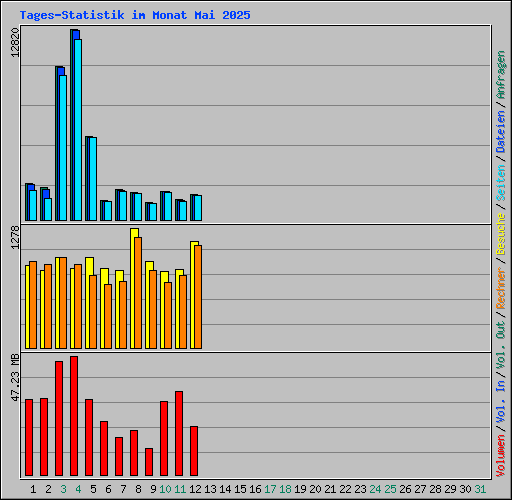
Task: Click the title 'Tages-Statistik im Monat Mai 2025'
Action: (x=135, y=15)
